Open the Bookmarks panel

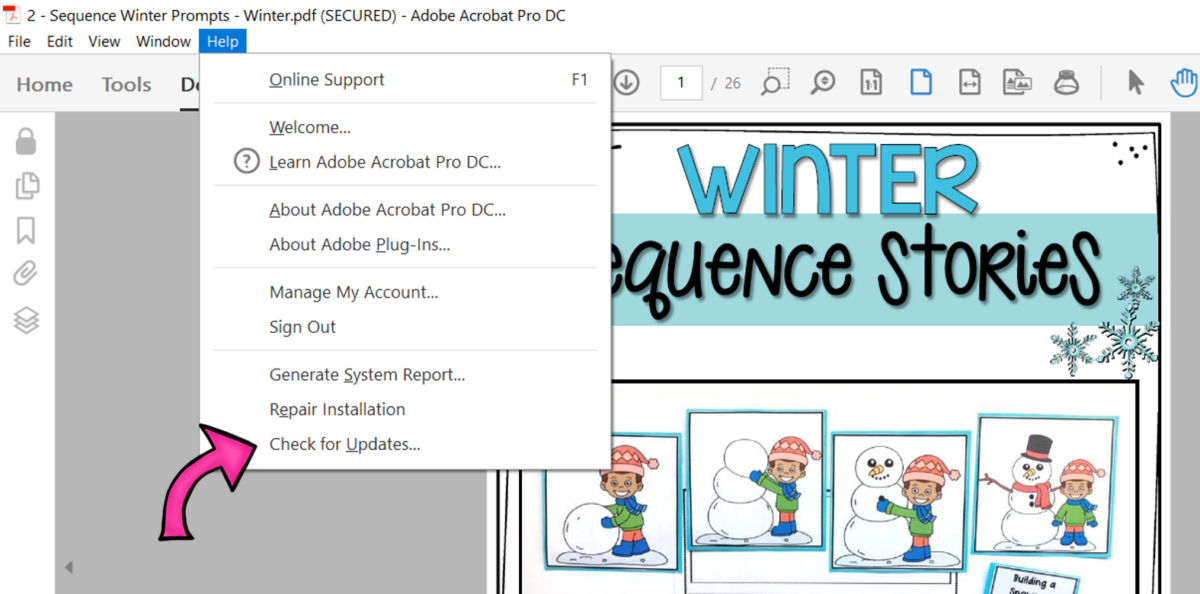coord(26,229)
